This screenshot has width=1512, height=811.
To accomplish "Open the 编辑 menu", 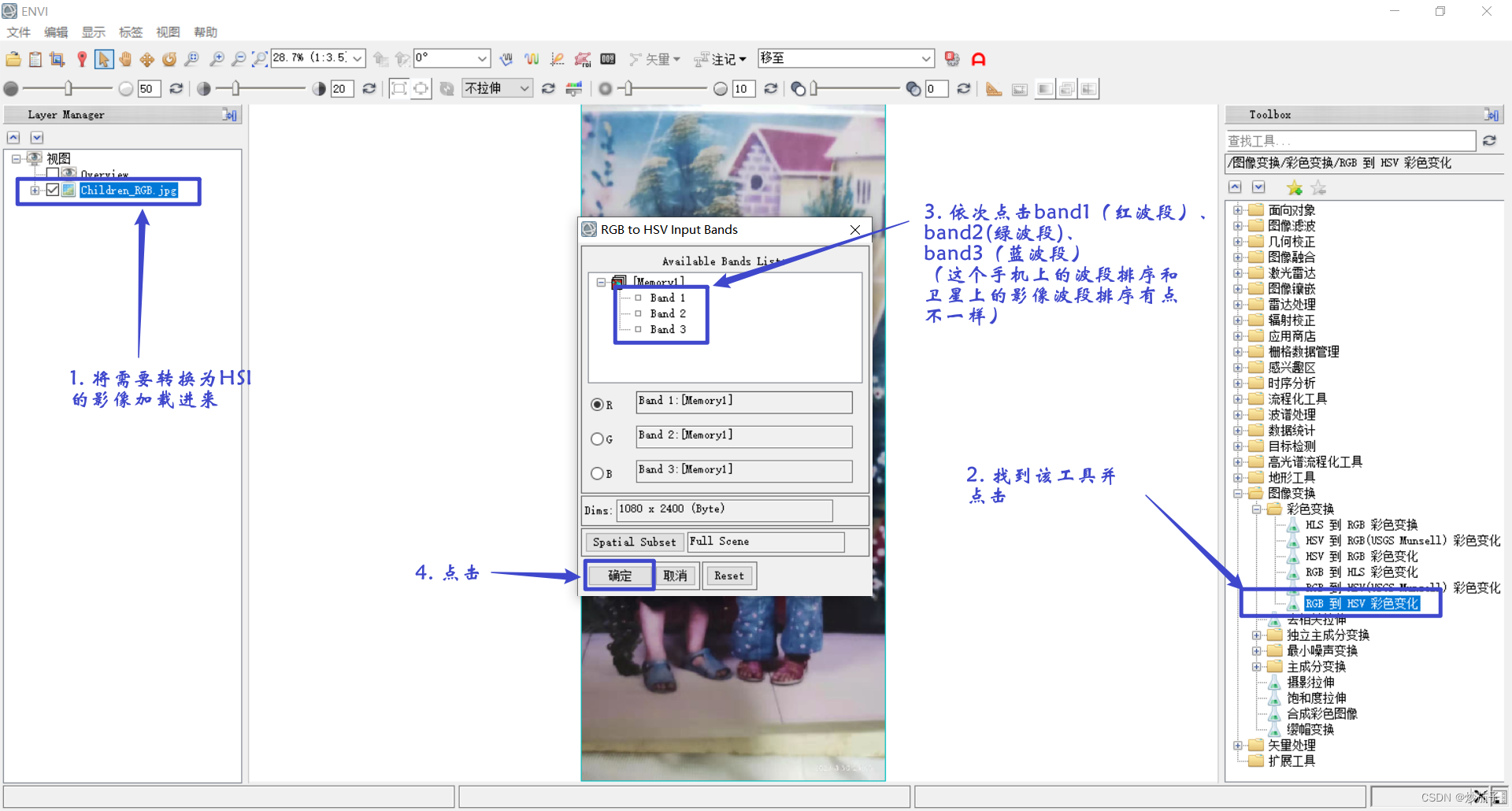I will [56, 32].
